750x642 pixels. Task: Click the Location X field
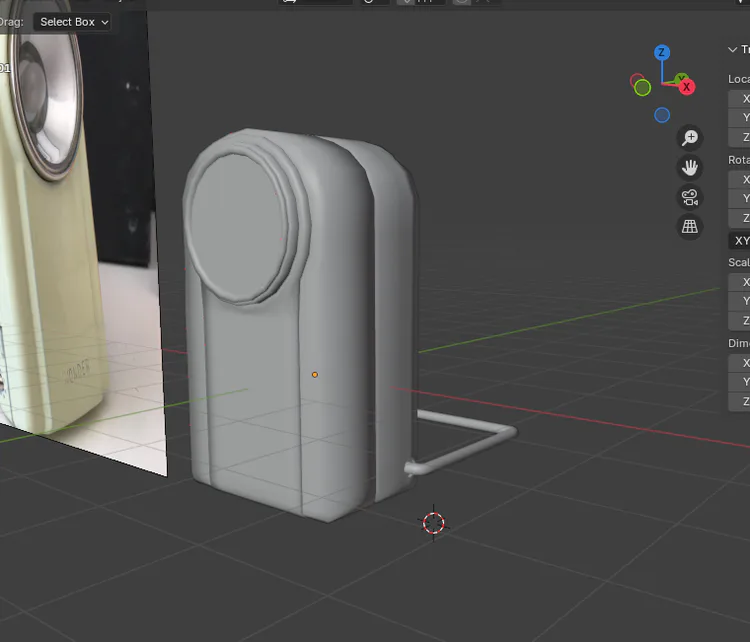[739, 99]
